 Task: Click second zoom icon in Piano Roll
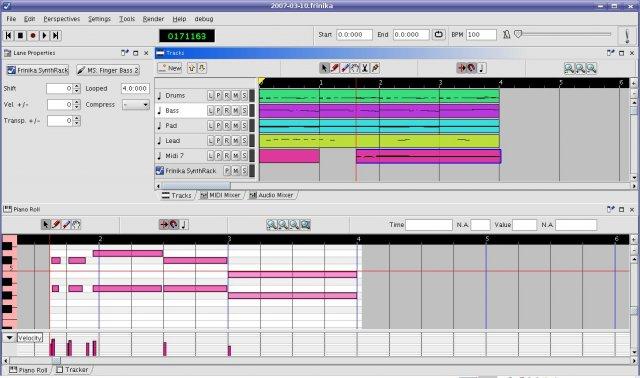[282, 225]
